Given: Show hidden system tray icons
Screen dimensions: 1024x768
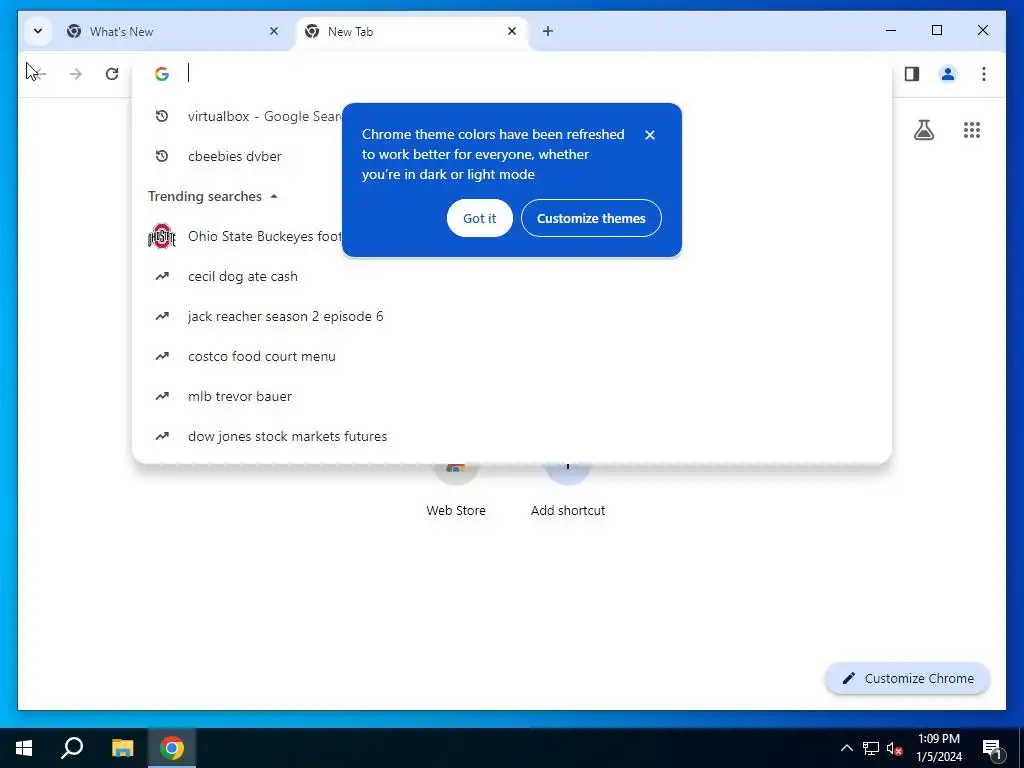Looking at the screenshot, I should [x=846, y=748].
